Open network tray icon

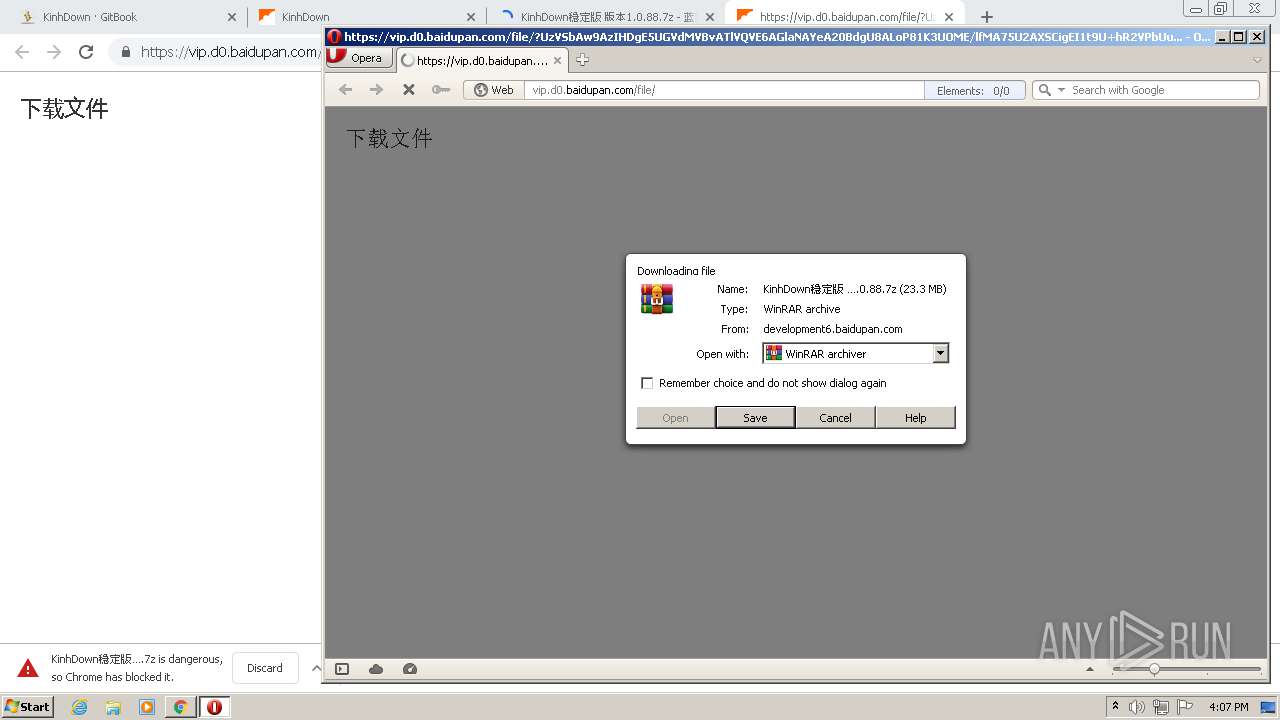click(1161, 707)
